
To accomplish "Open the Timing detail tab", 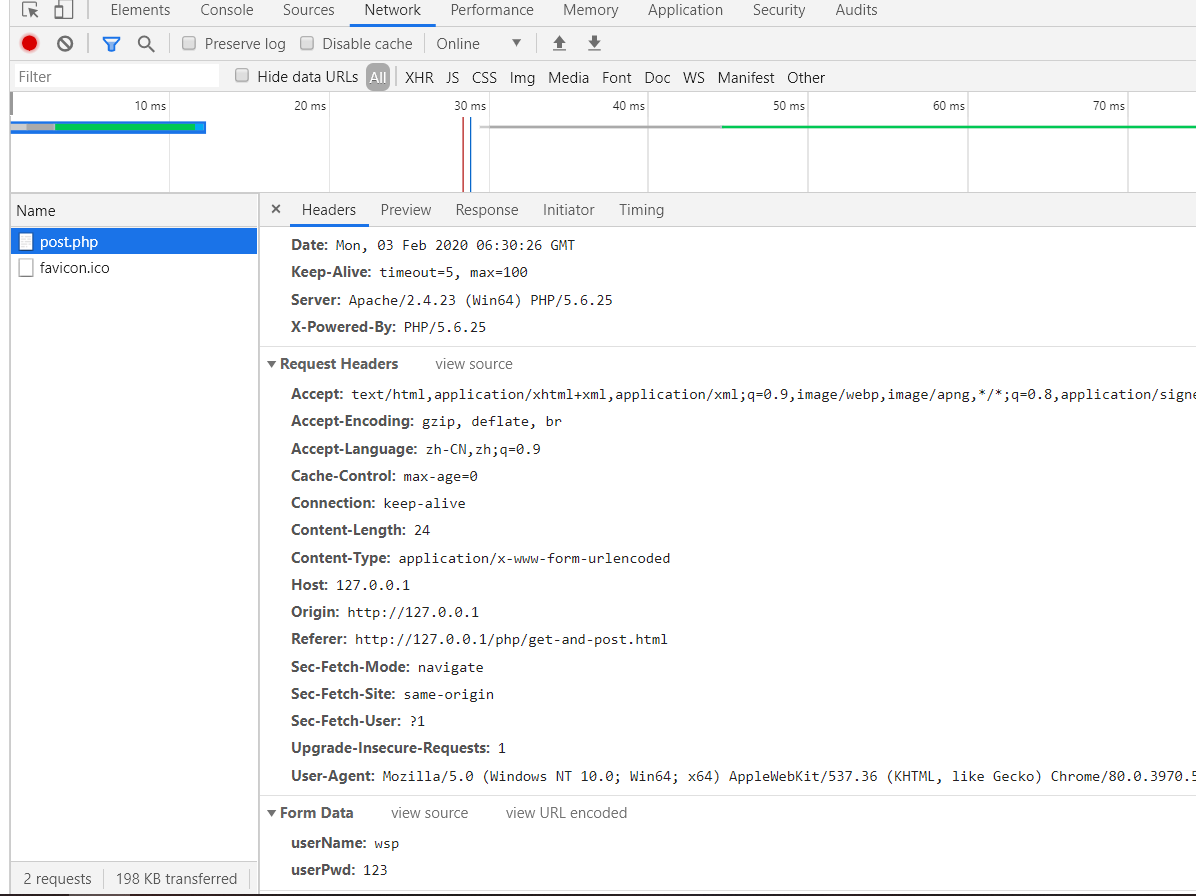I will pos(641,210).
